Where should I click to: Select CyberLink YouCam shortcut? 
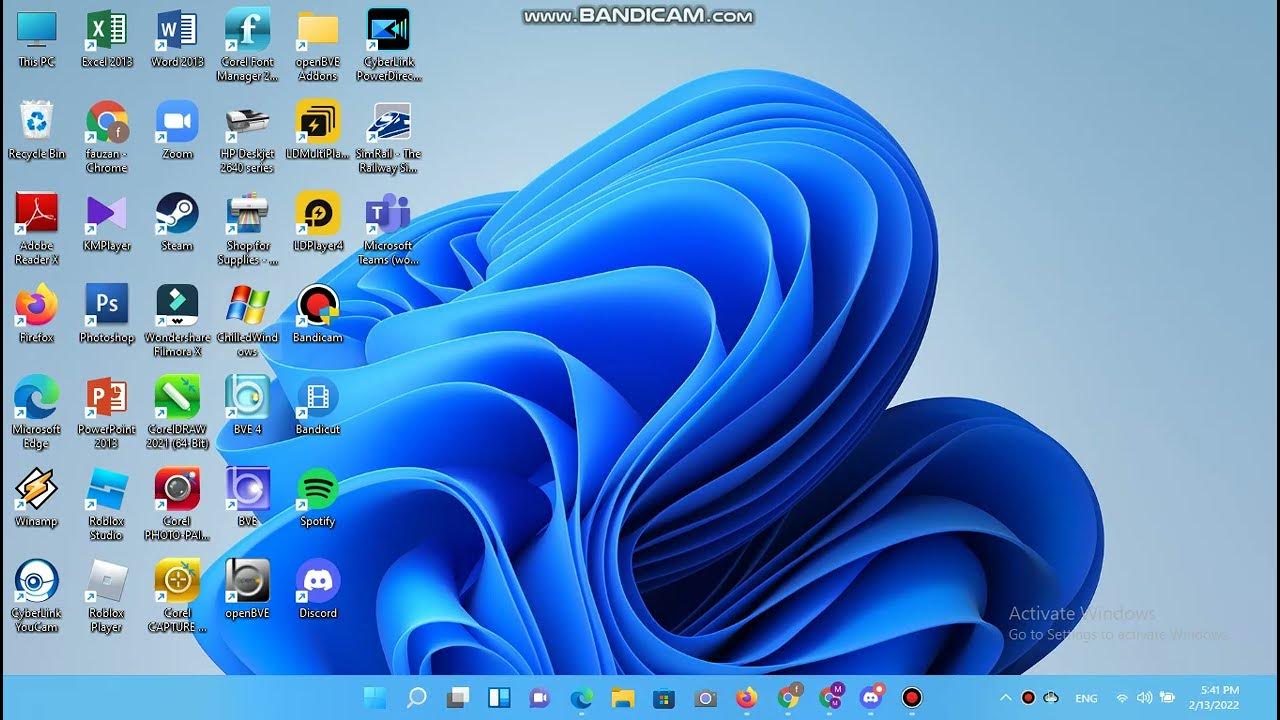click(x=37, y=598)
